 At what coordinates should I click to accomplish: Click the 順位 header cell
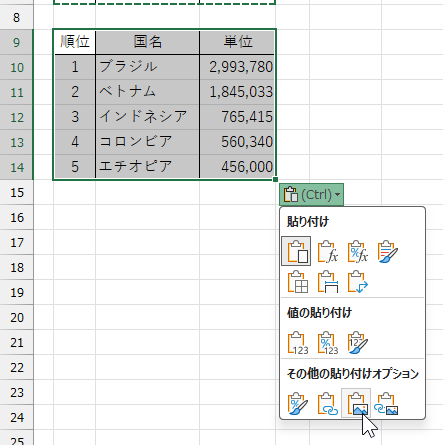(x=74, y=42)
